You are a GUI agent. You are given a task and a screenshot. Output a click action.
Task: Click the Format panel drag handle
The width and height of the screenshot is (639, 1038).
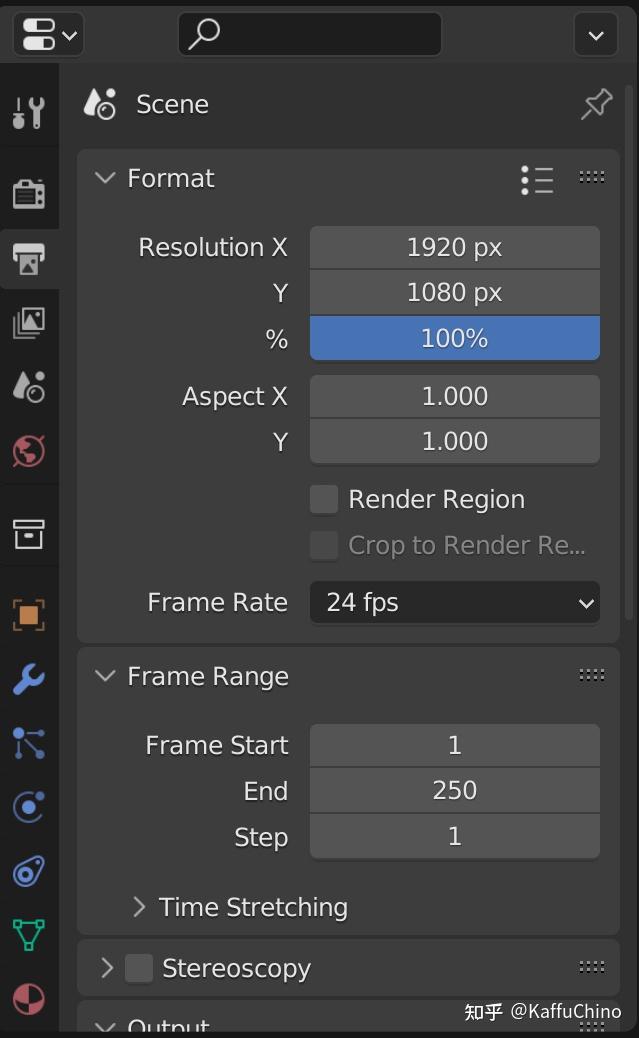[x=591, y=177]
